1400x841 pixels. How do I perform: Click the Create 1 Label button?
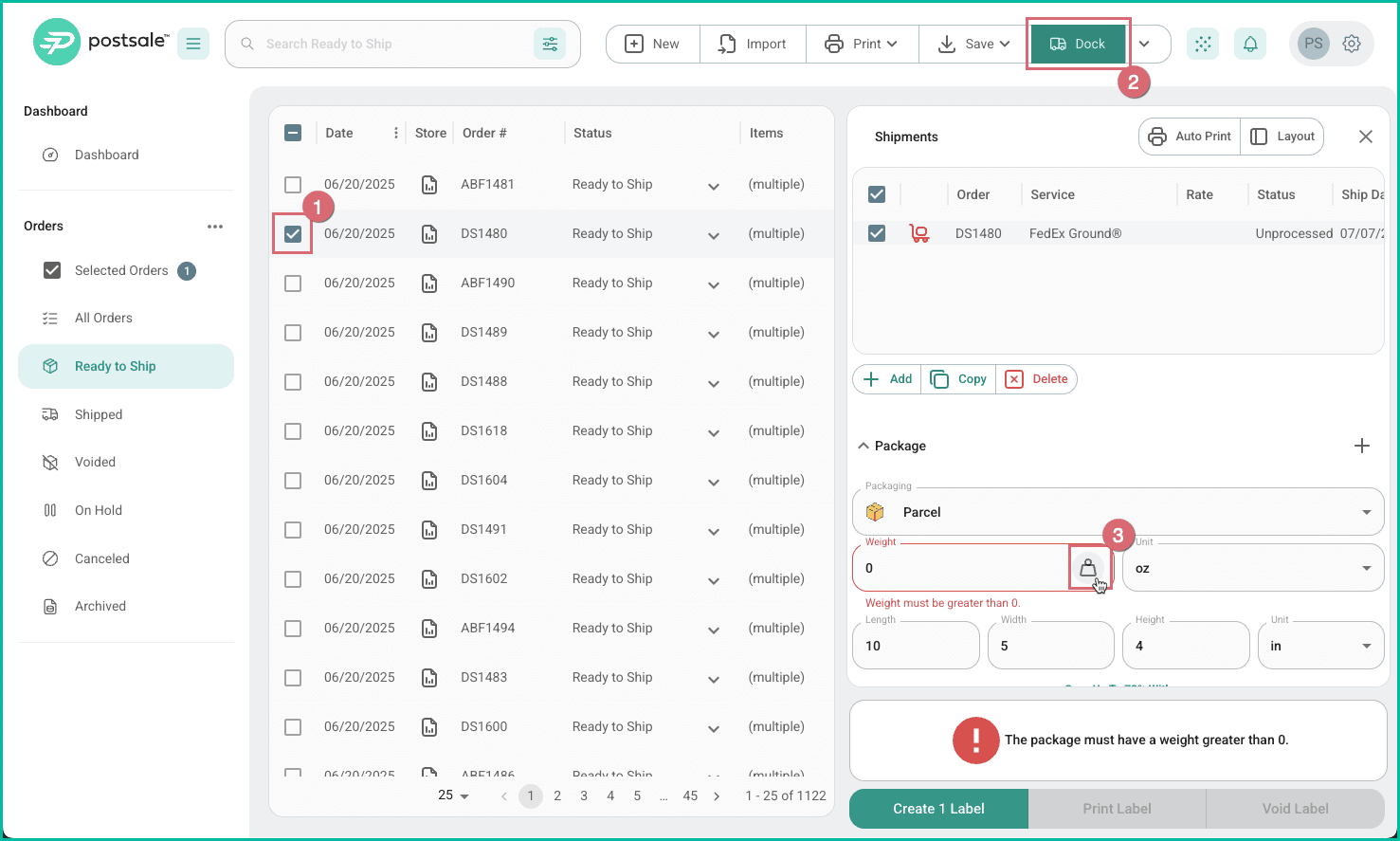[937, 808]
